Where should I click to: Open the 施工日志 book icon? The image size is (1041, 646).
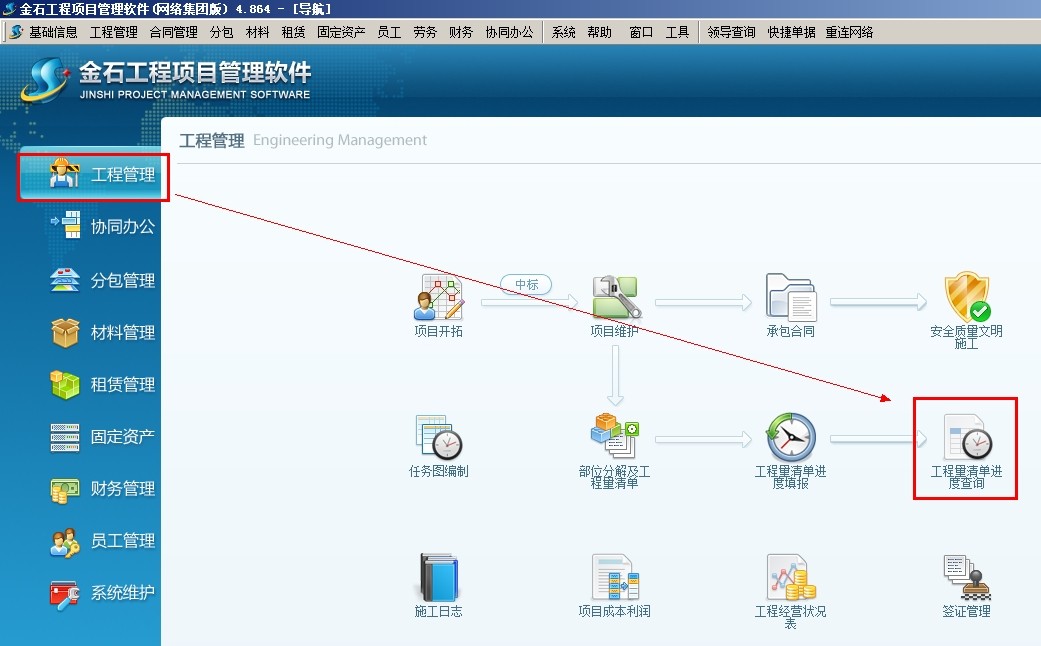point(438,578)
